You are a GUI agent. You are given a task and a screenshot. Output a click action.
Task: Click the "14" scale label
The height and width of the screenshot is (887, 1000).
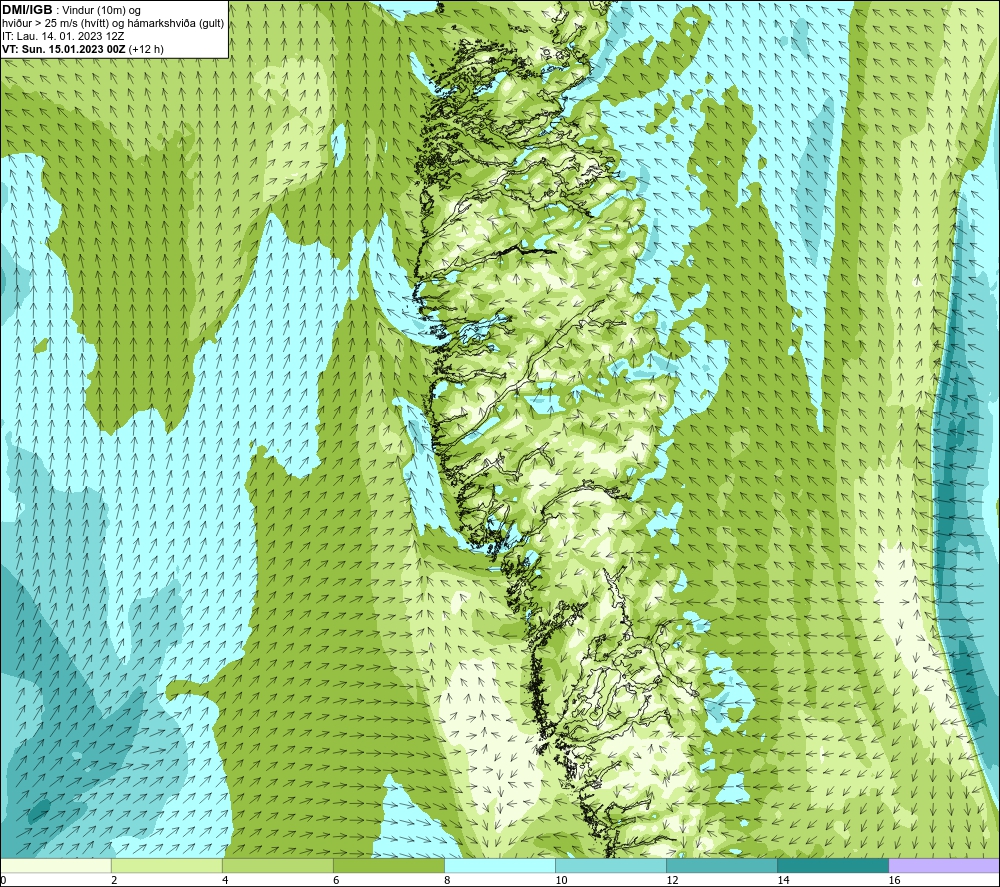point(783,880)
